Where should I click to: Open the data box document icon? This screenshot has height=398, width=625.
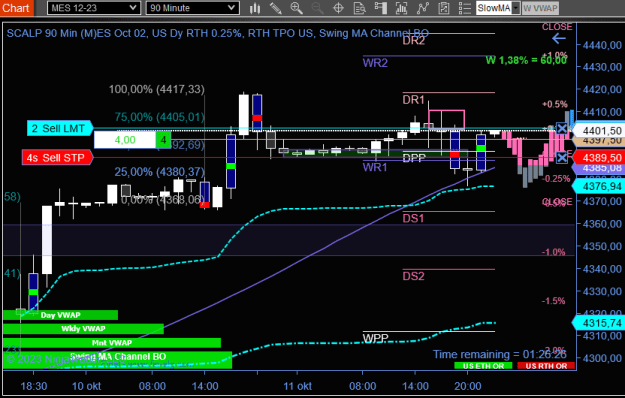360,8
